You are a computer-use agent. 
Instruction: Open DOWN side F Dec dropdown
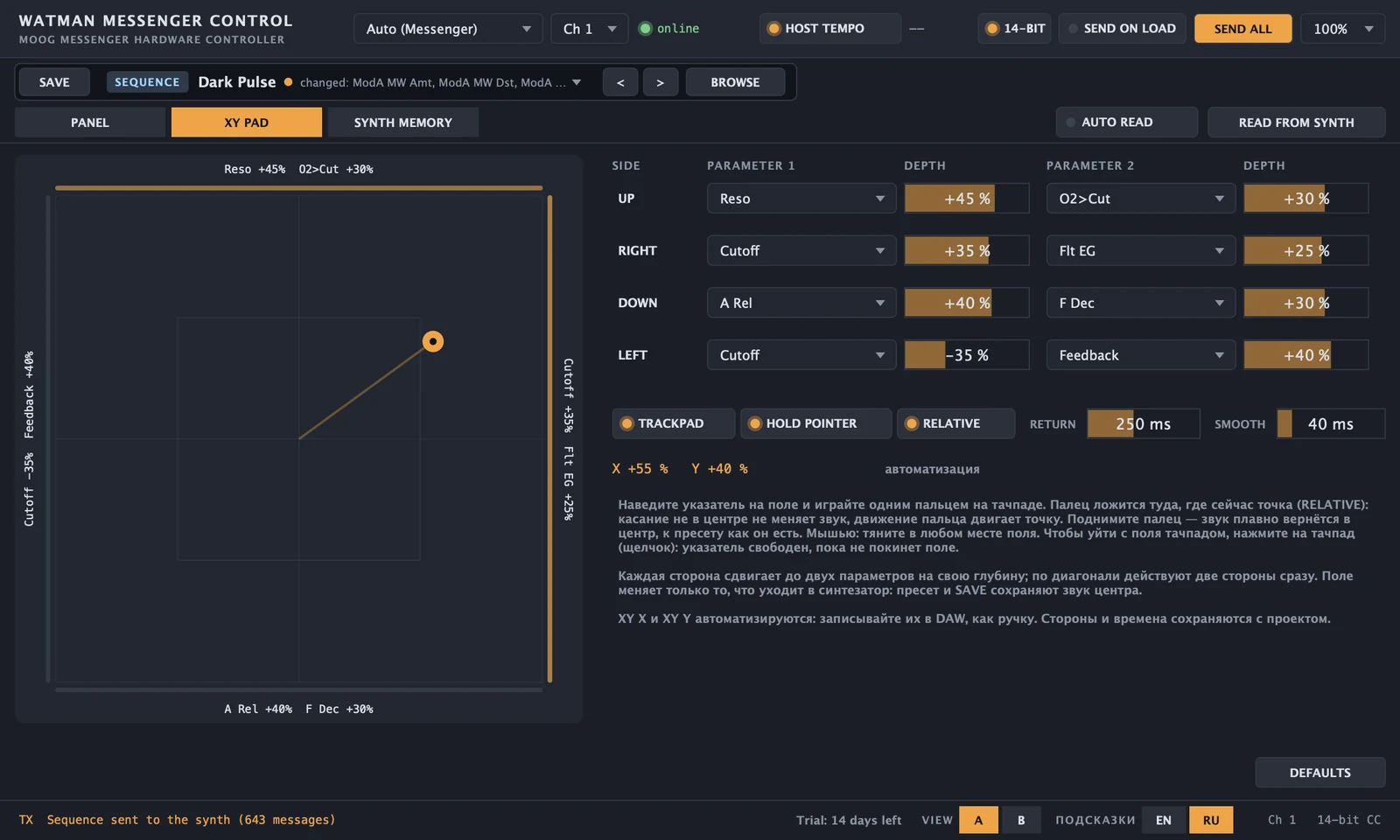point(1141,303)
